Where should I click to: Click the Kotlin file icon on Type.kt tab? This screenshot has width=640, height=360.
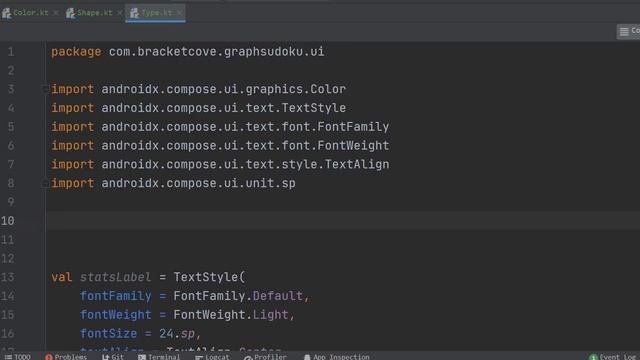[x=134, y=13]
